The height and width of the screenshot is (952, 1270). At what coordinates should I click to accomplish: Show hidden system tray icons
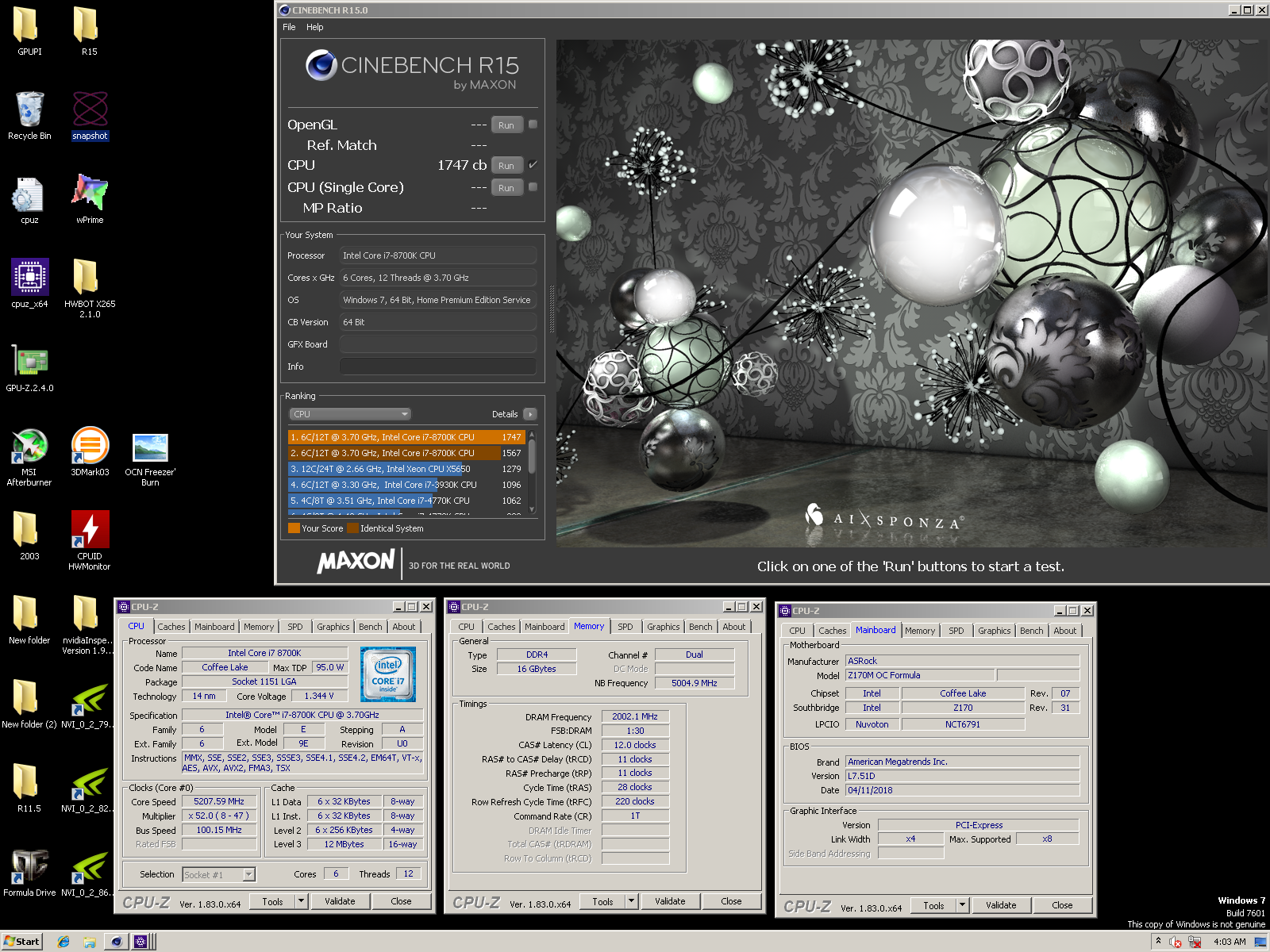[x=1159, y=942]
